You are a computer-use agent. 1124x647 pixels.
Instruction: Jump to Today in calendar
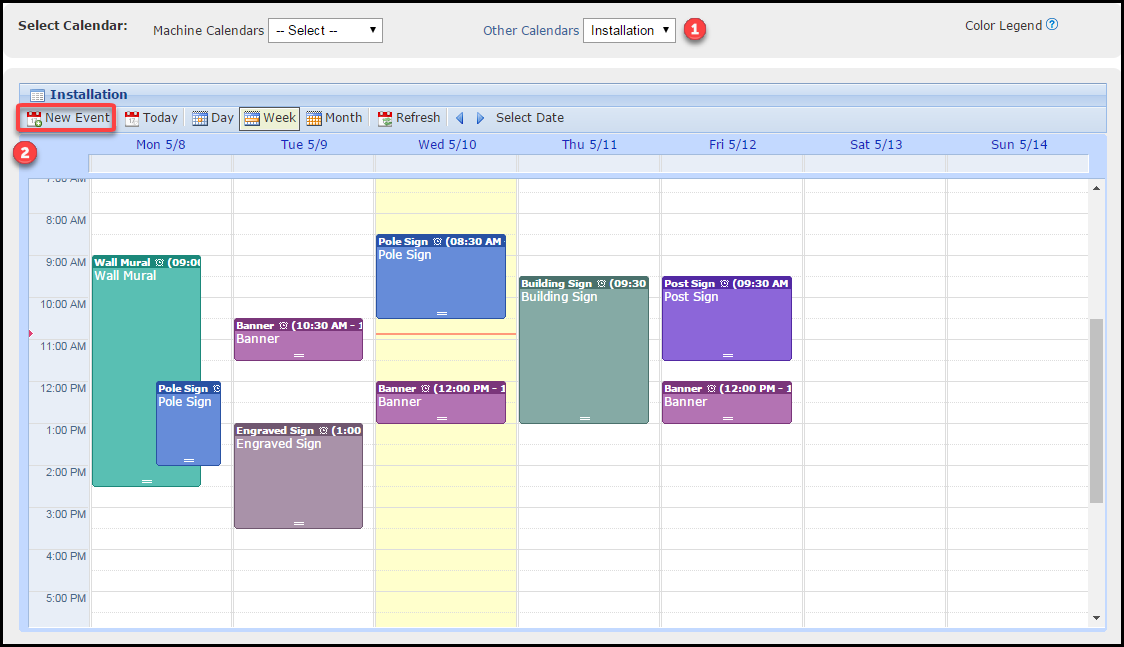point(151,118)
